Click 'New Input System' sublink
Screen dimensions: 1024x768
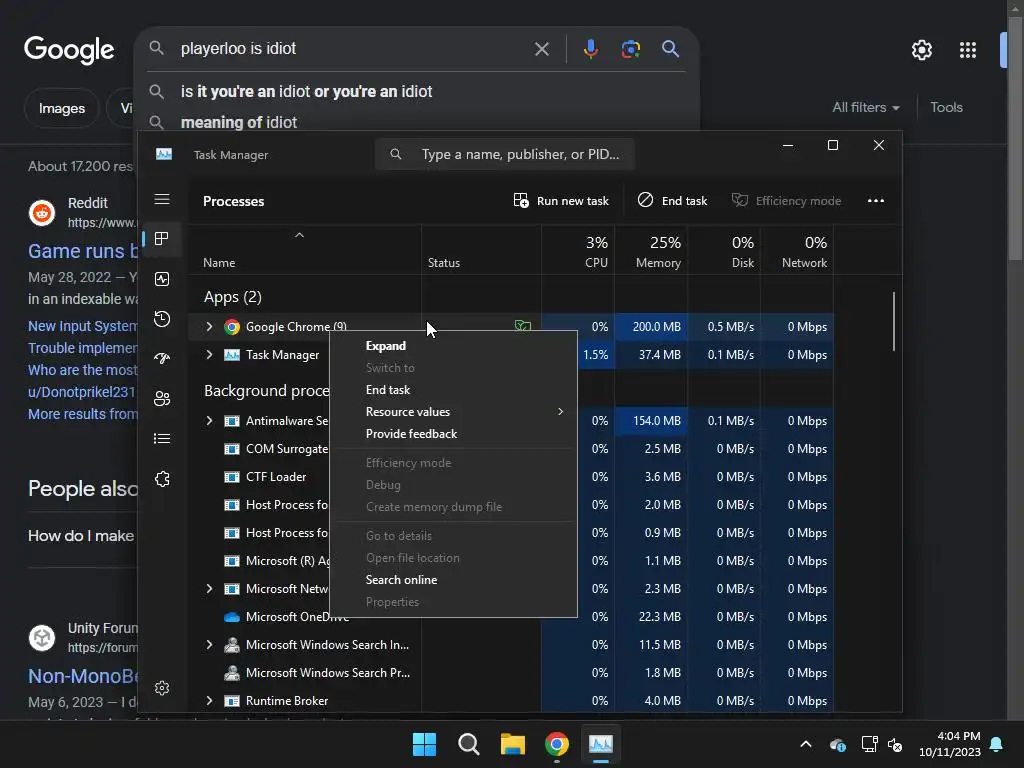click(x=83, y=326)
